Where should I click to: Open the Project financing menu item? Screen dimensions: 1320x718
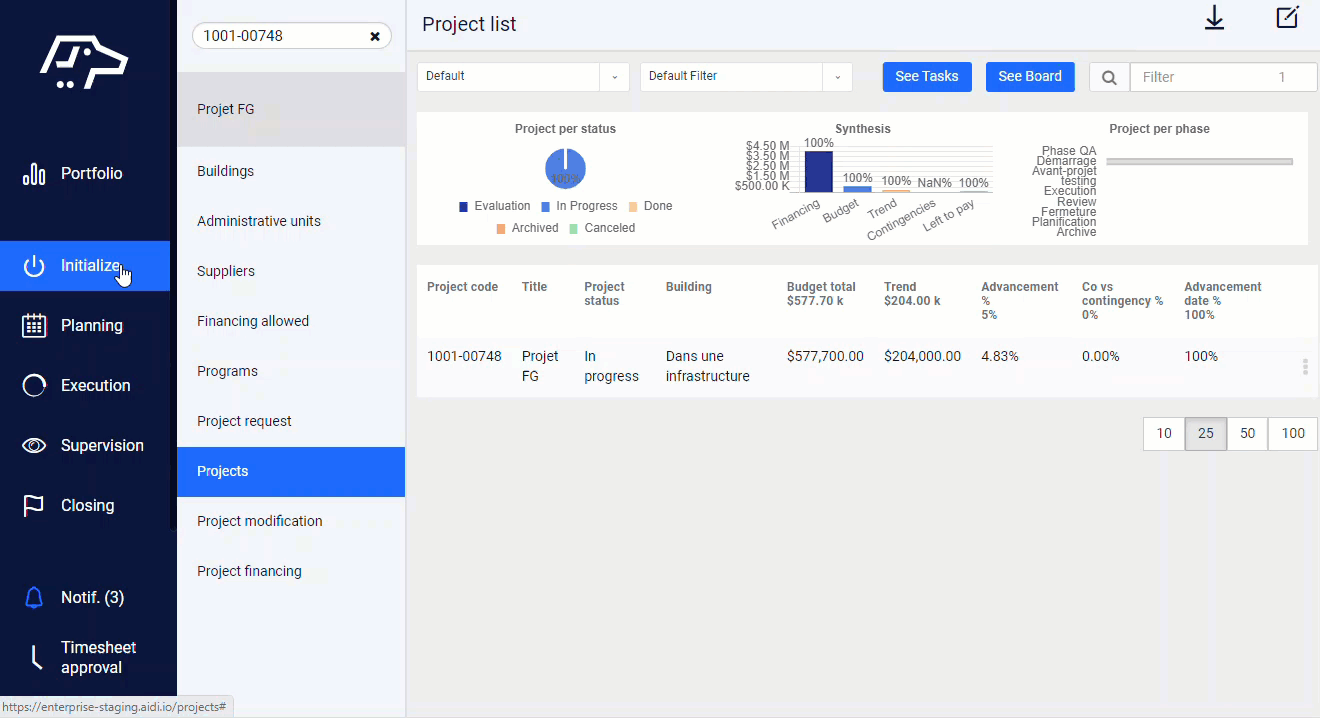pyautogui.click(x=249, y=571)
